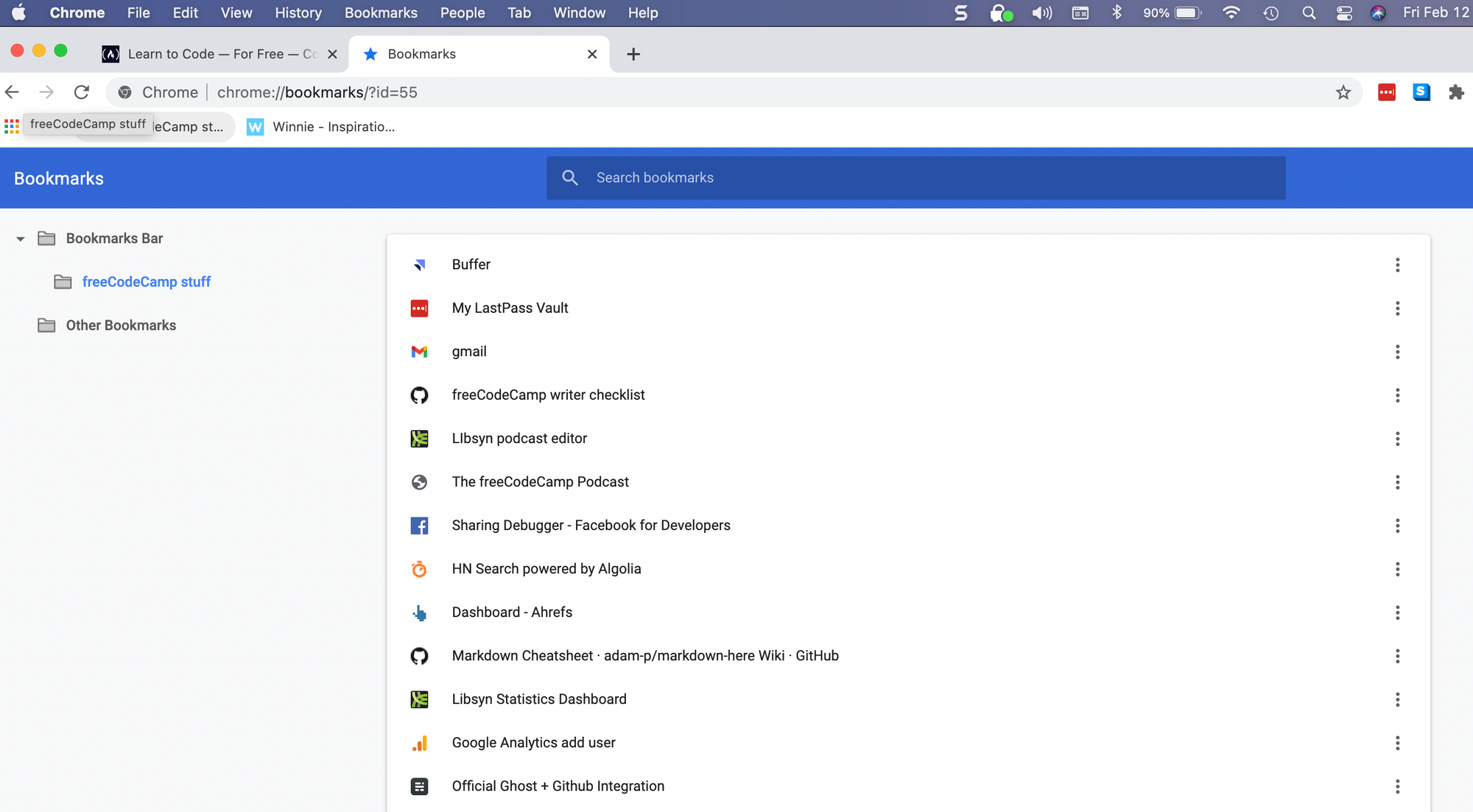
Task: Open the Apps grid shortcut in bookmarks bar
Action: coord(12,127)
